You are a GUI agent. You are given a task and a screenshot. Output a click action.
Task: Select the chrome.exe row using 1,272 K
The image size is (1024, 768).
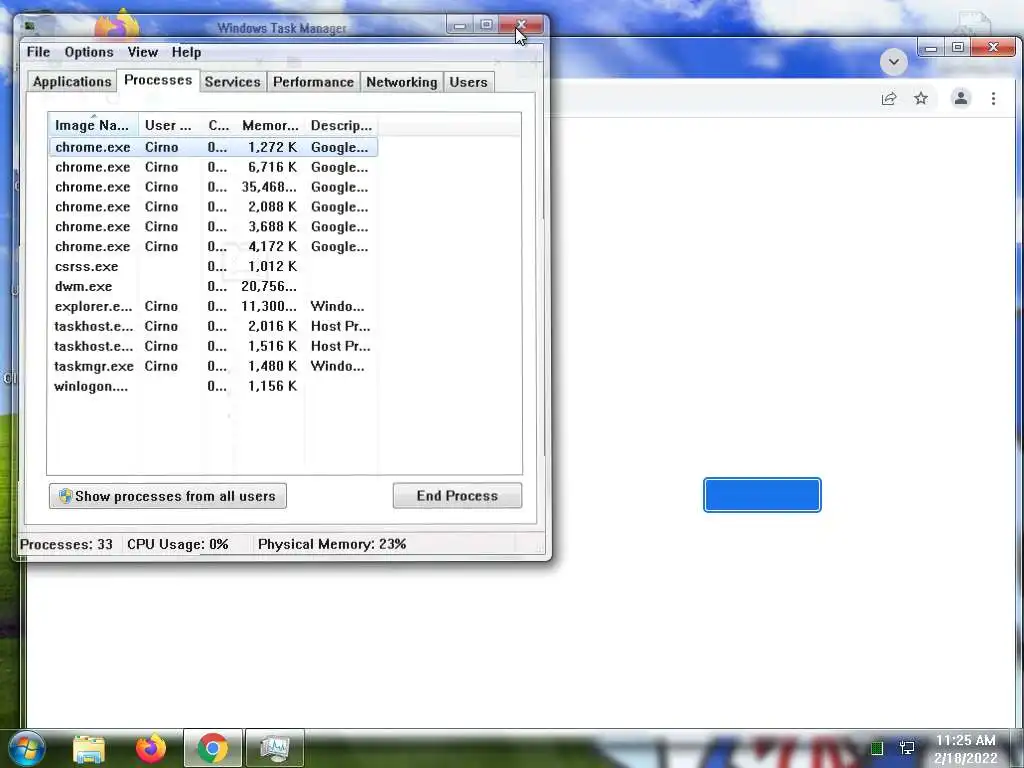tap(213, 147)
